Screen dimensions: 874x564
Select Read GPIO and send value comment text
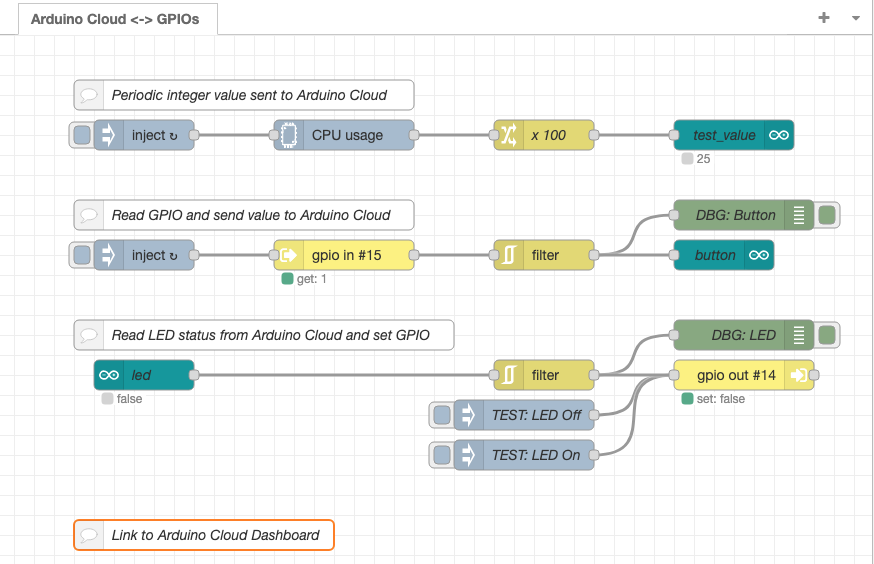pos(251,215)
